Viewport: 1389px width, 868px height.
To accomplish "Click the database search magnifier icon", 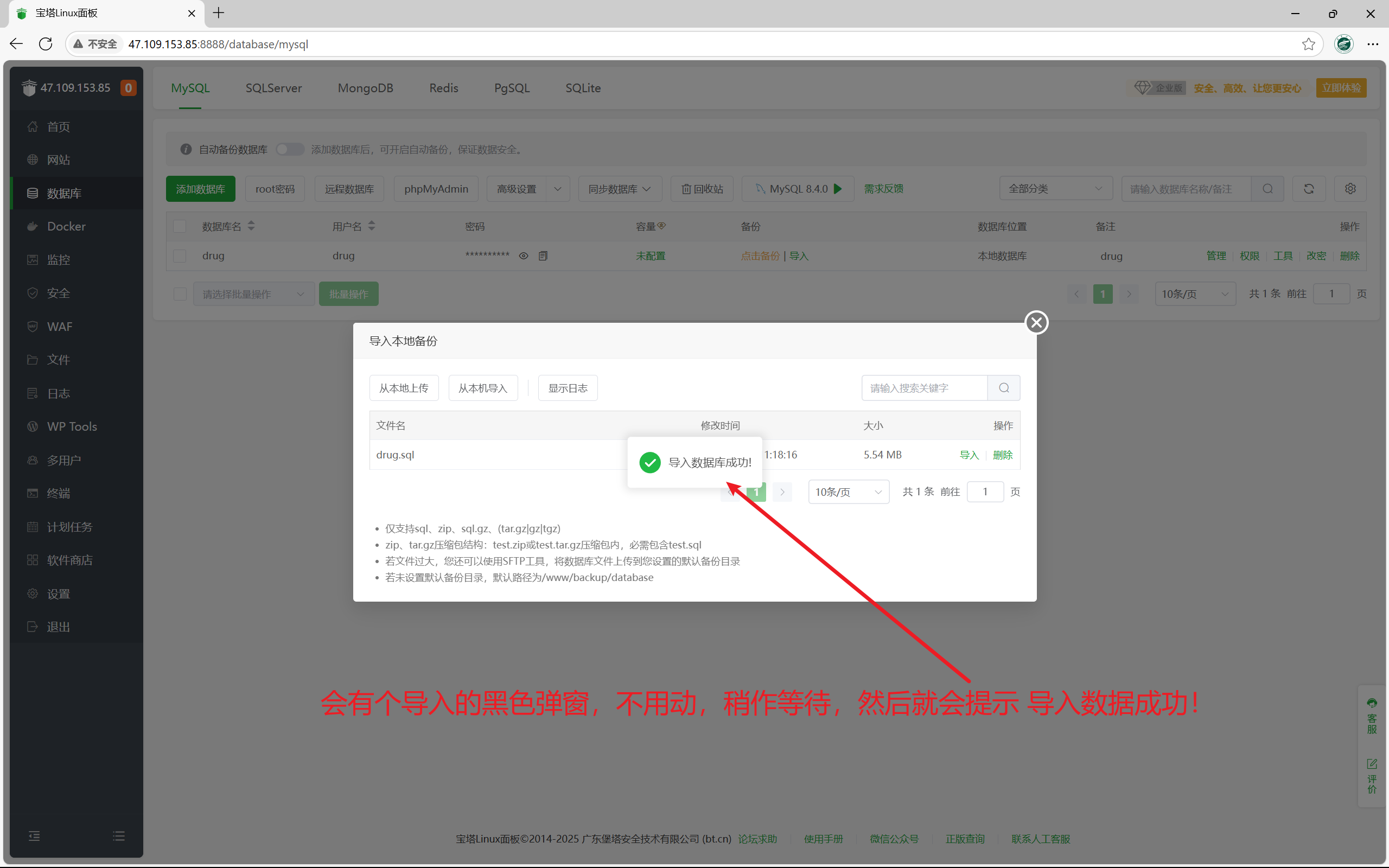I will point(1268,189).
